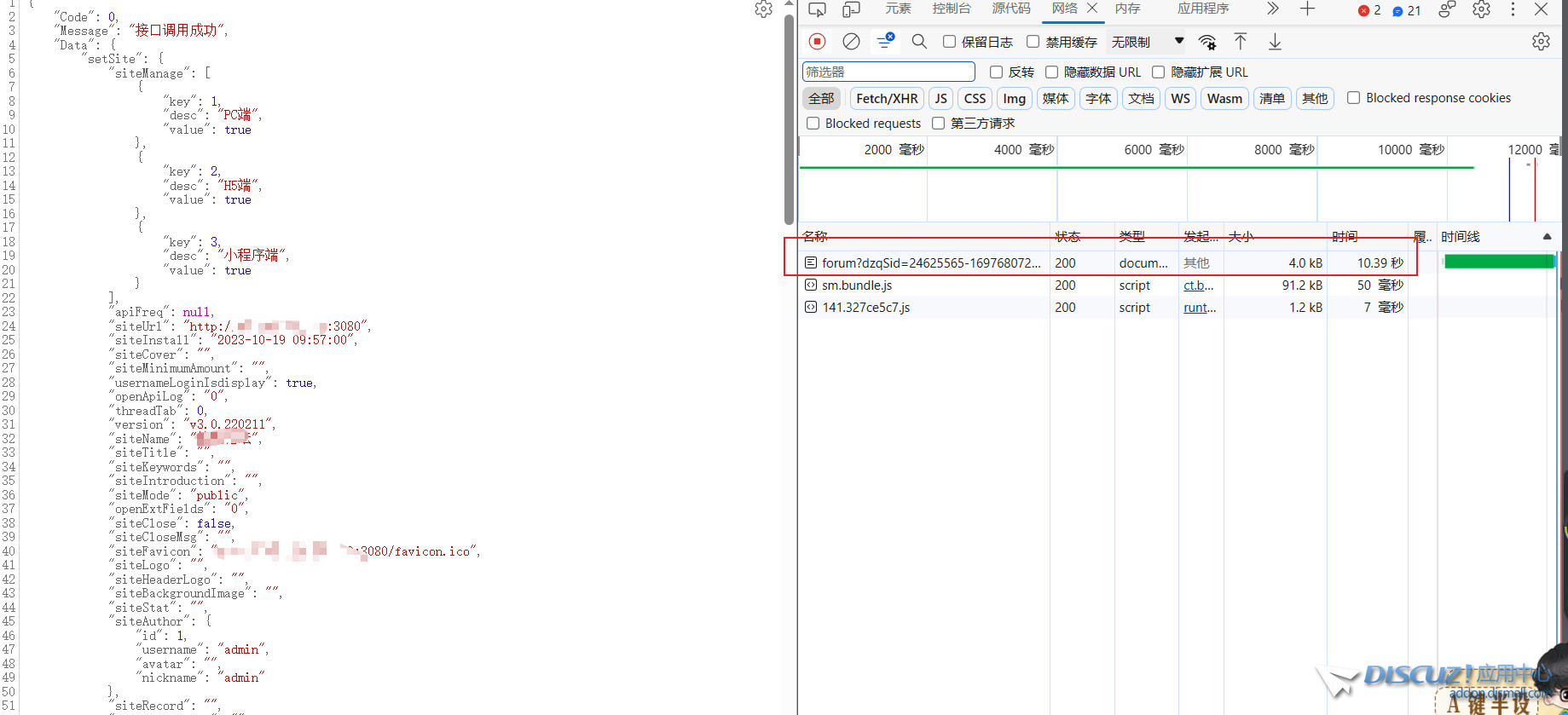
Task: Filter requests by Fetch/XHR
Action: pyautogui.click(x=887, y=99)
